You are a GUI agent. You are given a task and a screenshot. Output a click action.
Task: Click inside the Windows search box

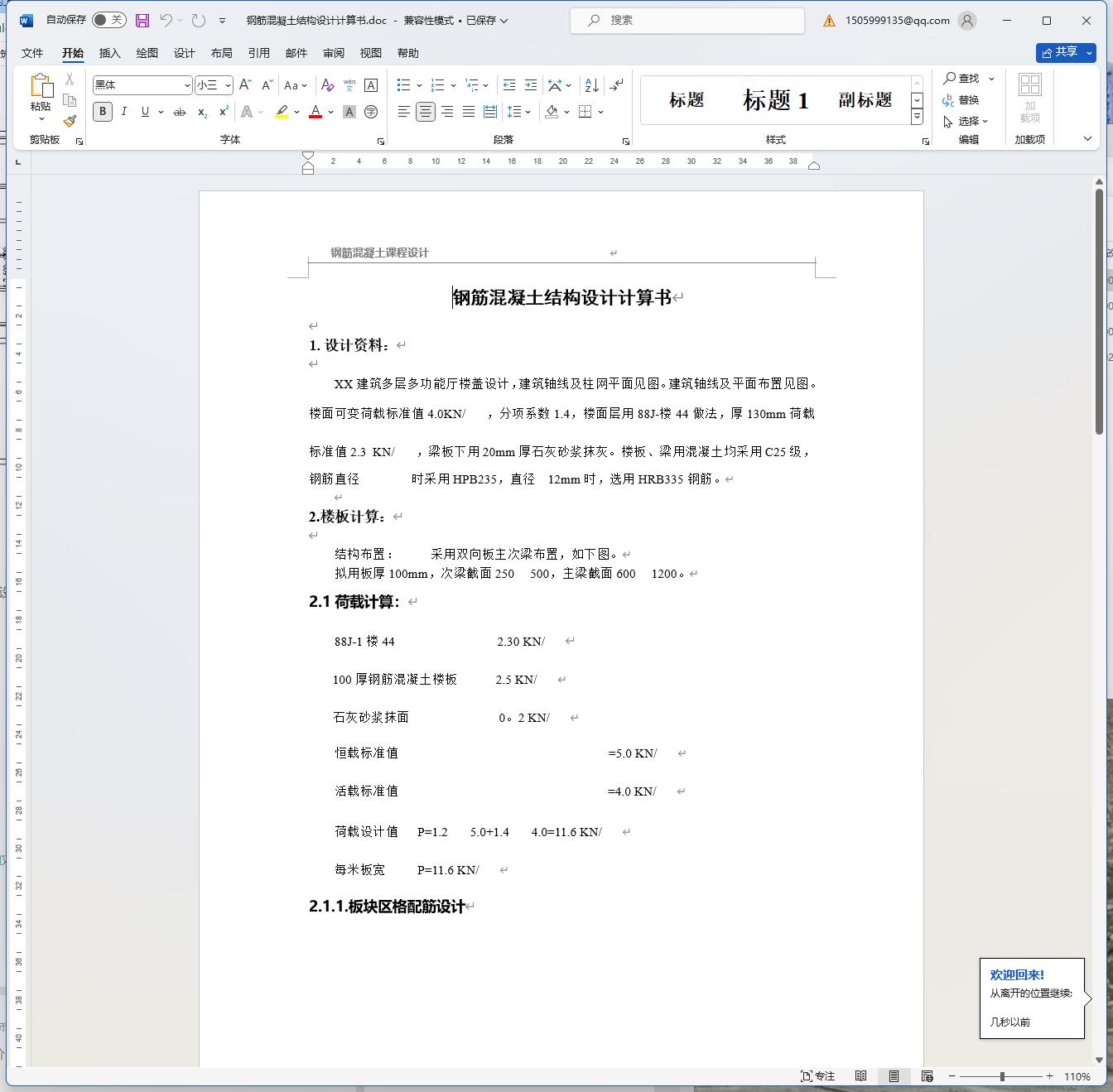(x=687, y=20)
